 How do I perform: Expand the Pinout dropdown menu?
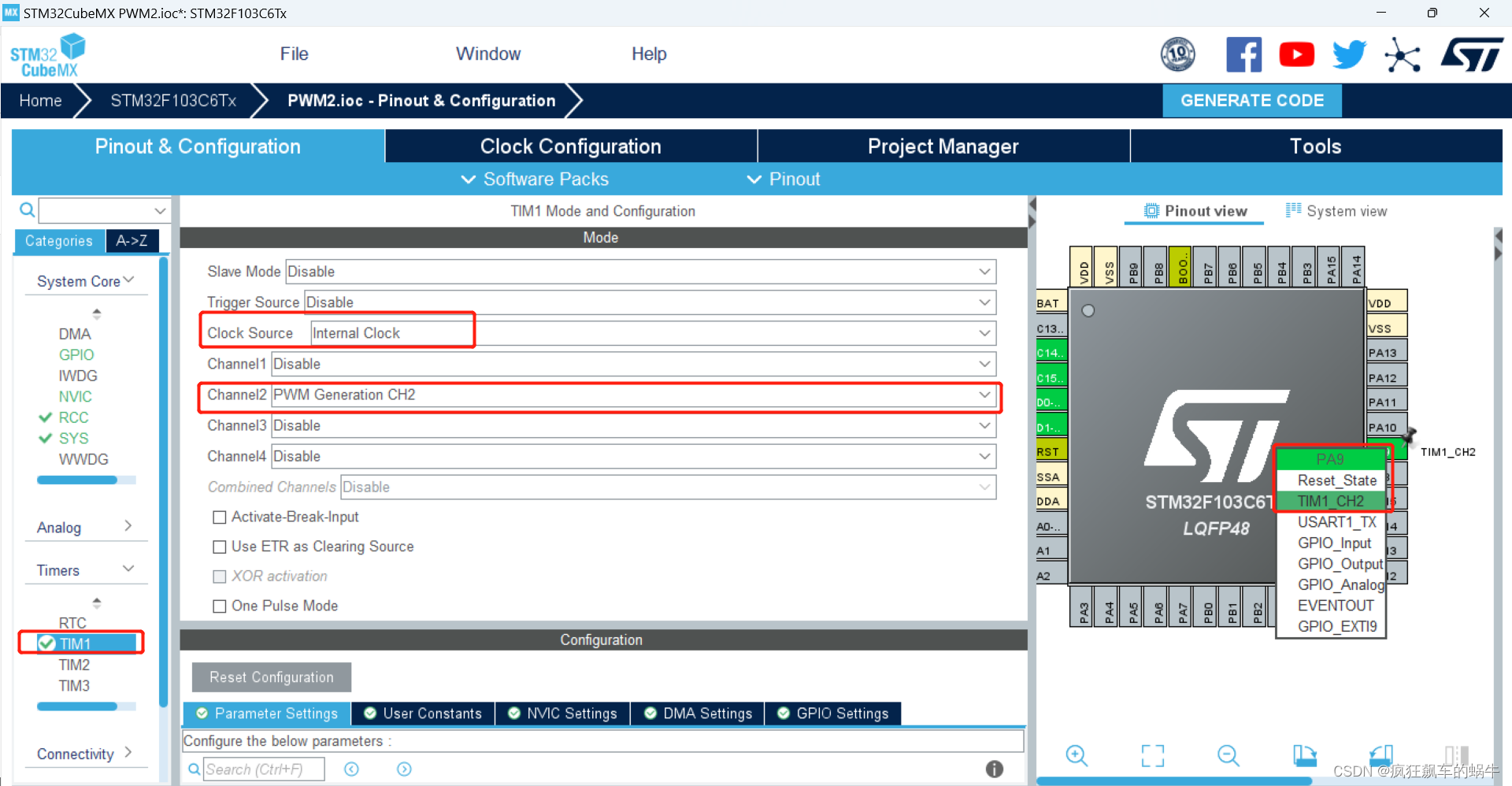click(x=784, y=179)
